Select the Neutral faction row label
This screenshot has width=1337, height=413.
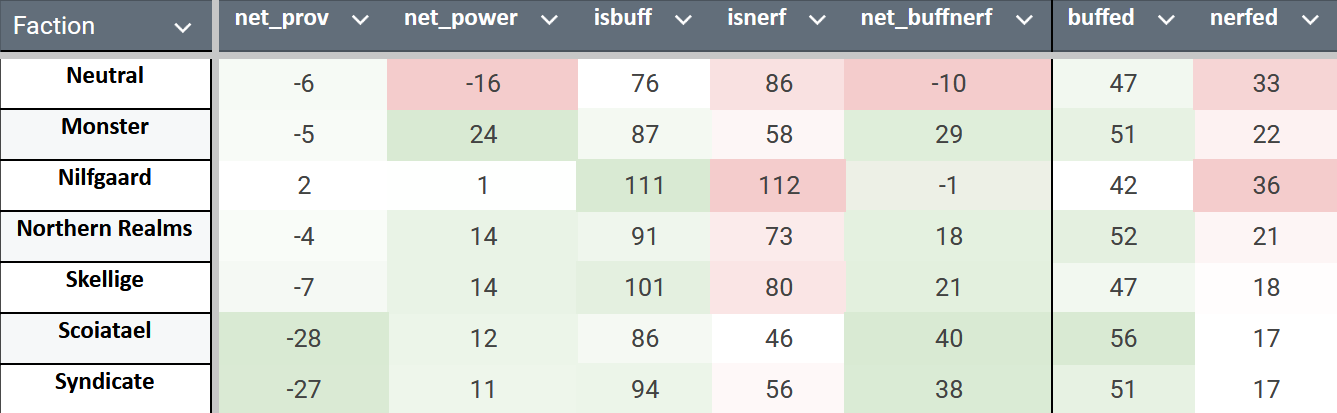click(x=105, y=76)
